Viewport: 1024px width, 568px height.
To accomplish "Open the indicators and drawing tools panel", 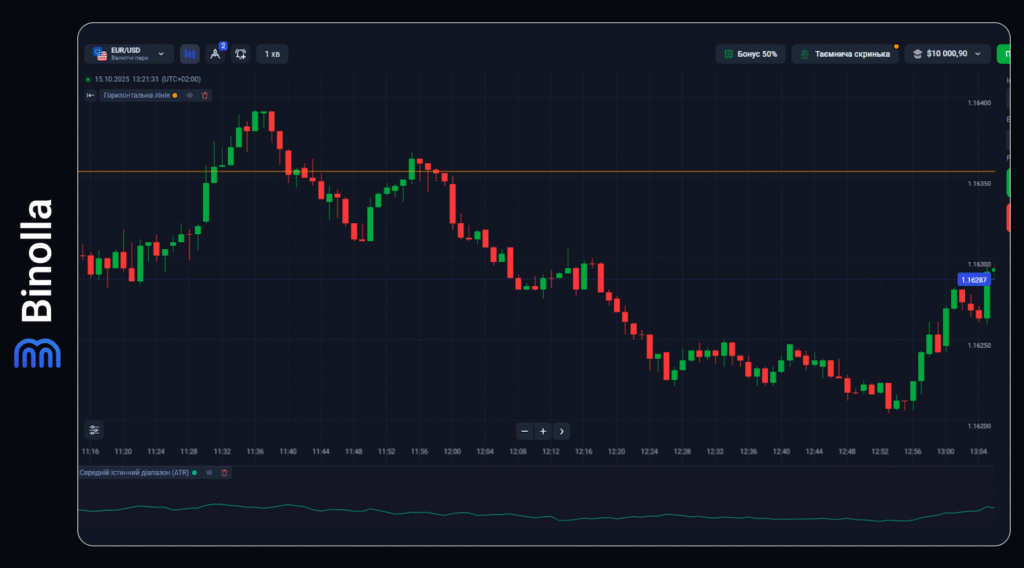I will [x=215, y=54].
